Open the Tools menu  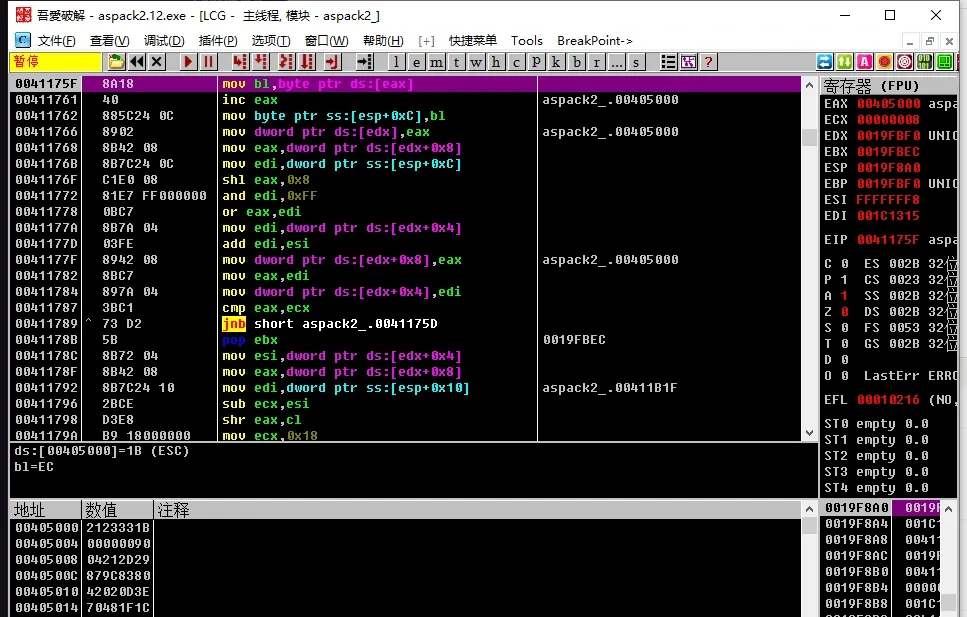527,41
